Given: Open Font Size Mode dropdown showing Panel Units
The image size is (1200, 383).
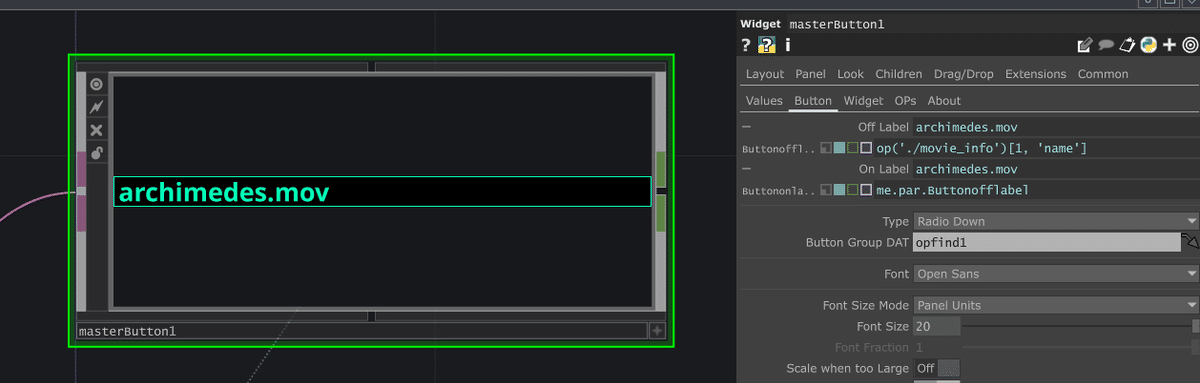Looking at the screenshot, I should click(1056, 305).
